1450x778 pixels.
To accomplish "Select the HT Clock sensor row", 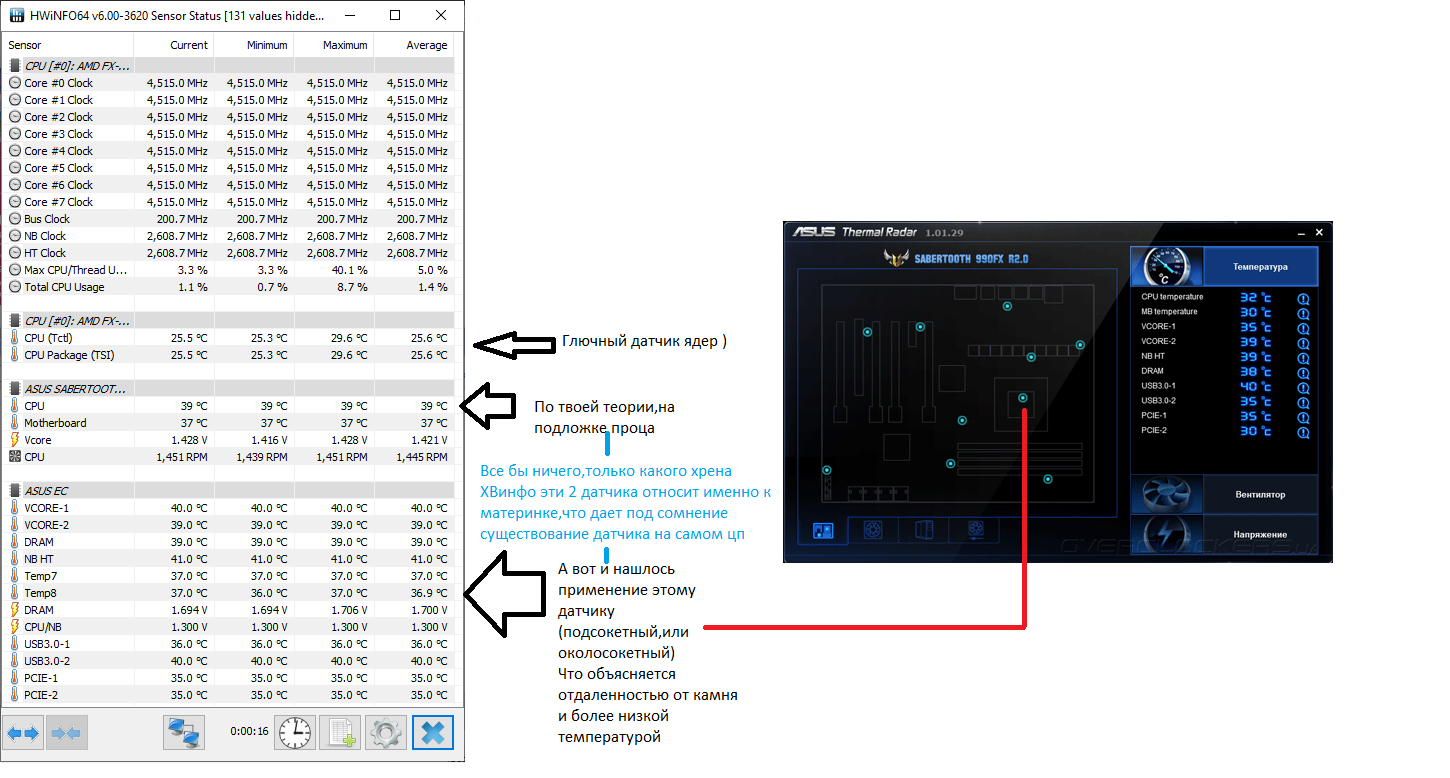I will 229,253.
